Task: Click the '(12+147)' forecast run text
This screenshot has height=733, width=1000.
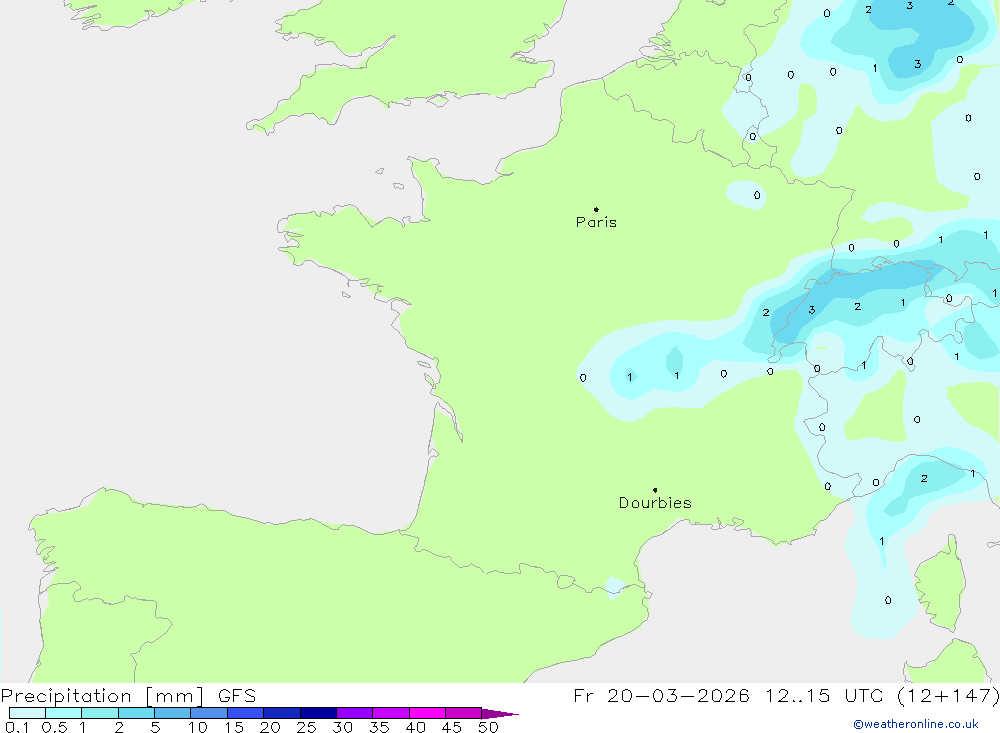Action: [948, 695]
